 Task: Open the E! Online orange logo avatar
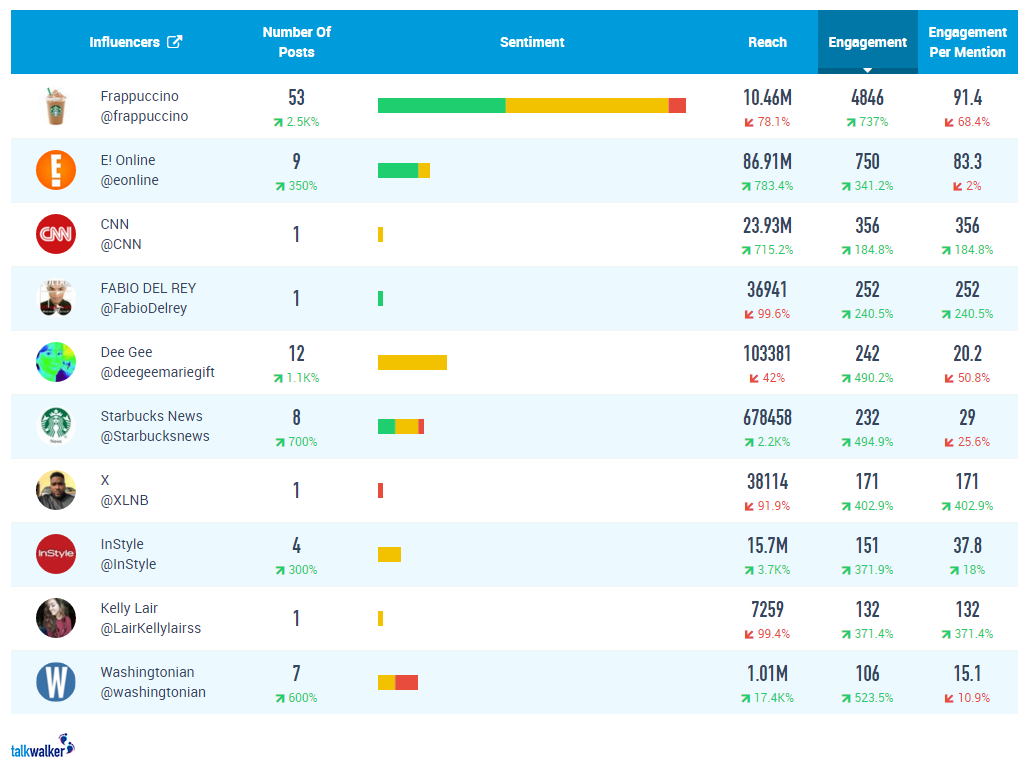pos(56,170)
